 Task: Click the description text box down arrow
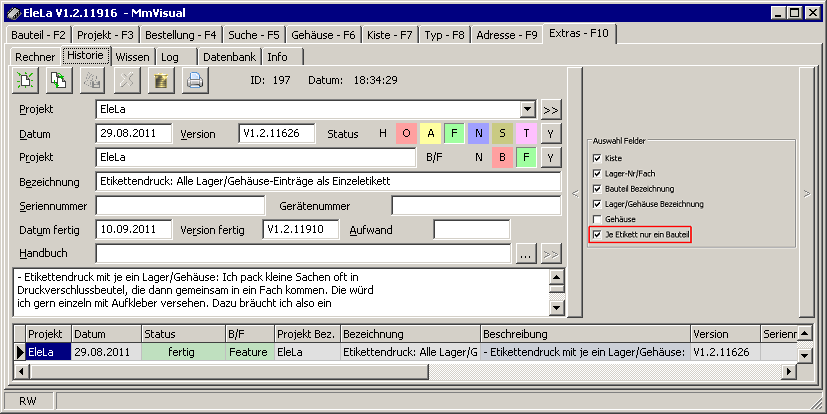pos(556,307)
